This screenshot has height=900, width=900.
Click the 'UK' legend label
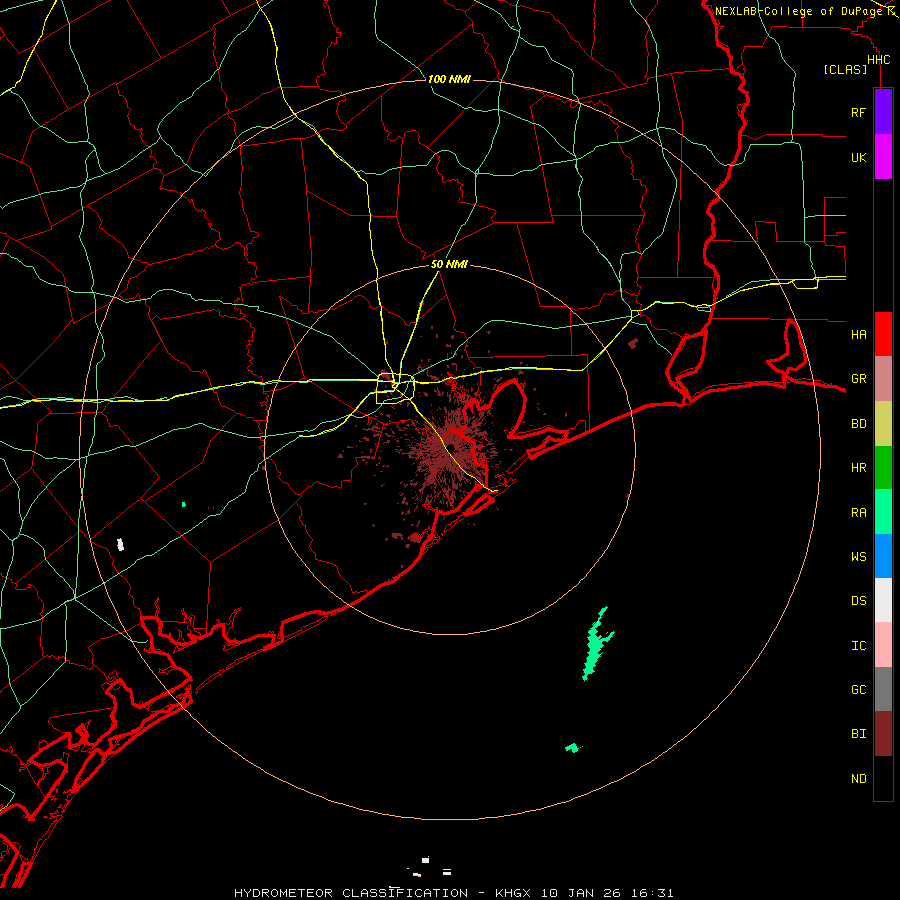(858, 157)
